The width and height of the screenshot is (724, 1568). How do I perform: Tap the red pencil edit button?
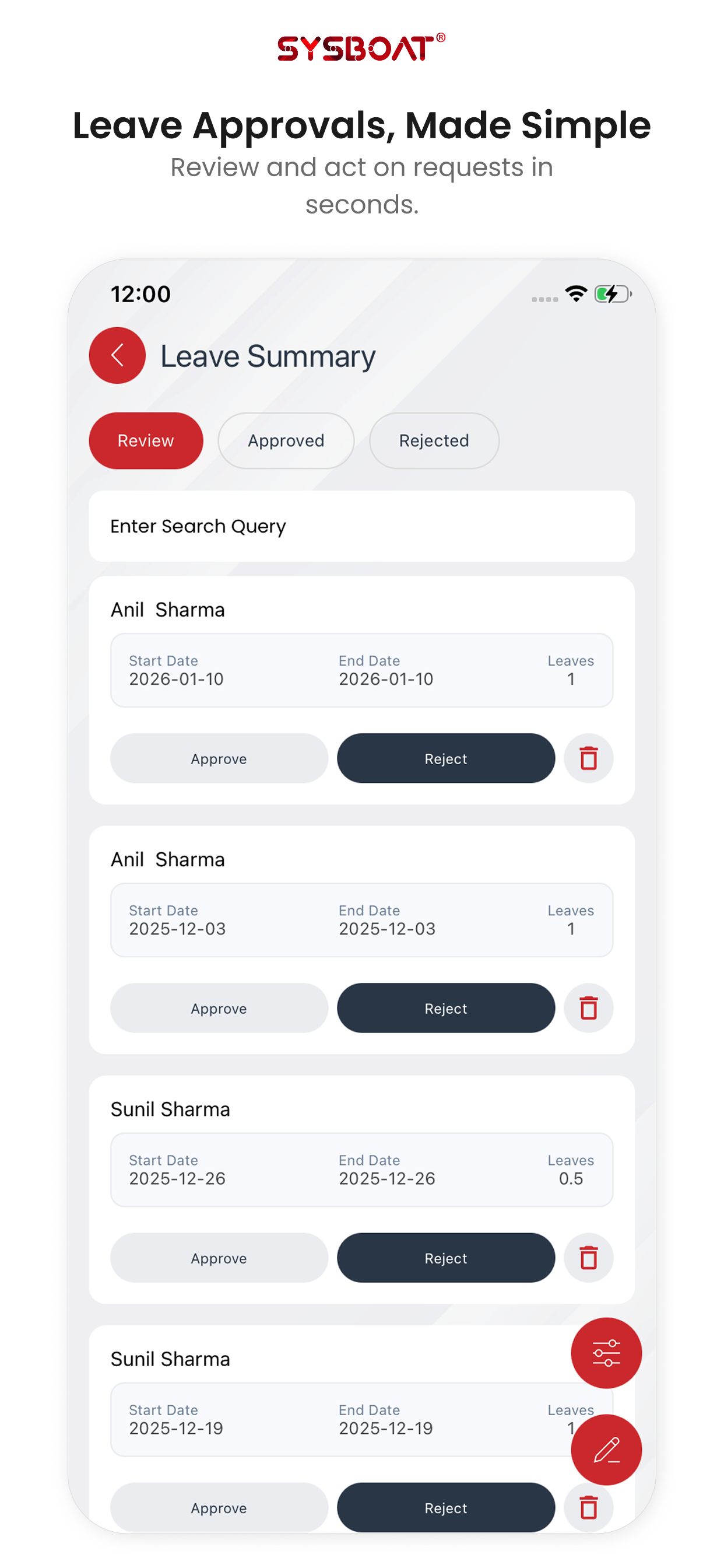tap(606, 1450)
